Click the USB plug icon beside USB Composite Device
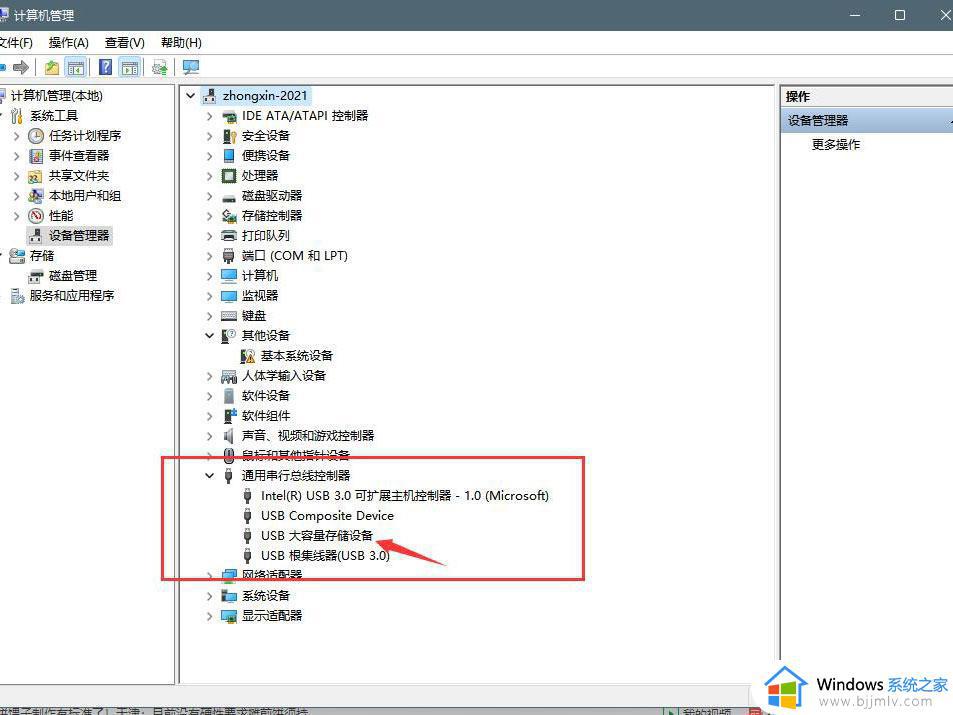Viewport: 953px width, 715px height. point(247,516)
